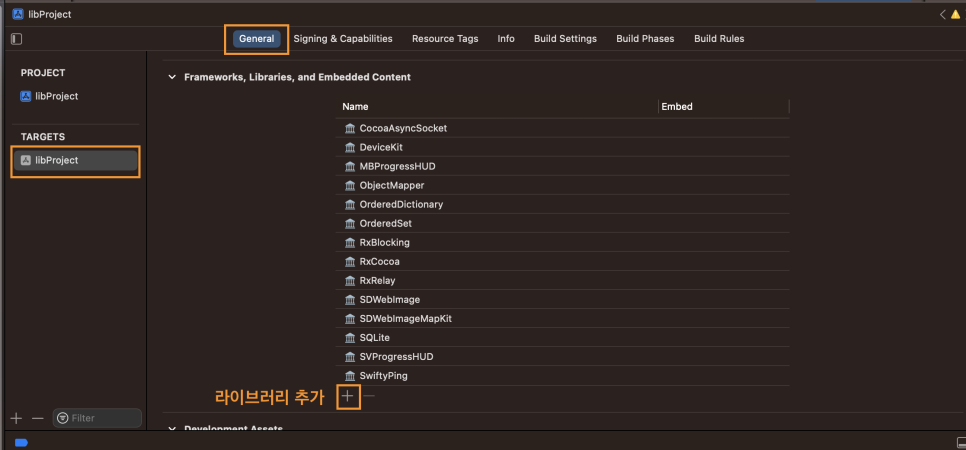Click the CocoaAsyncSocket library icon
The height and width of the screenshot is (450, 966).
click(x=350, y=128)
